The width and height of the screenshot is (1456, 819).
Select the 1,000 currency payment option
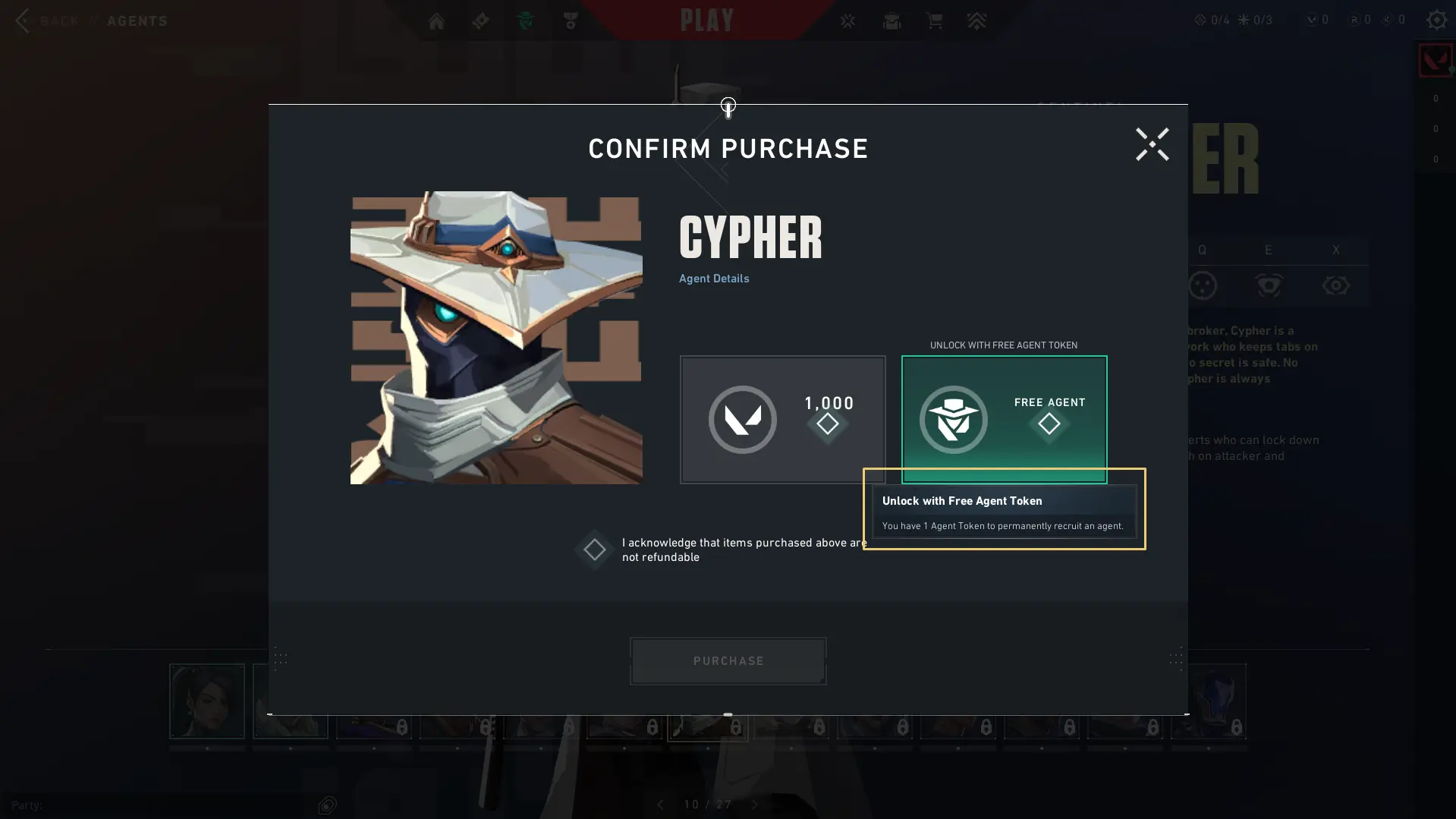[782, 419]
